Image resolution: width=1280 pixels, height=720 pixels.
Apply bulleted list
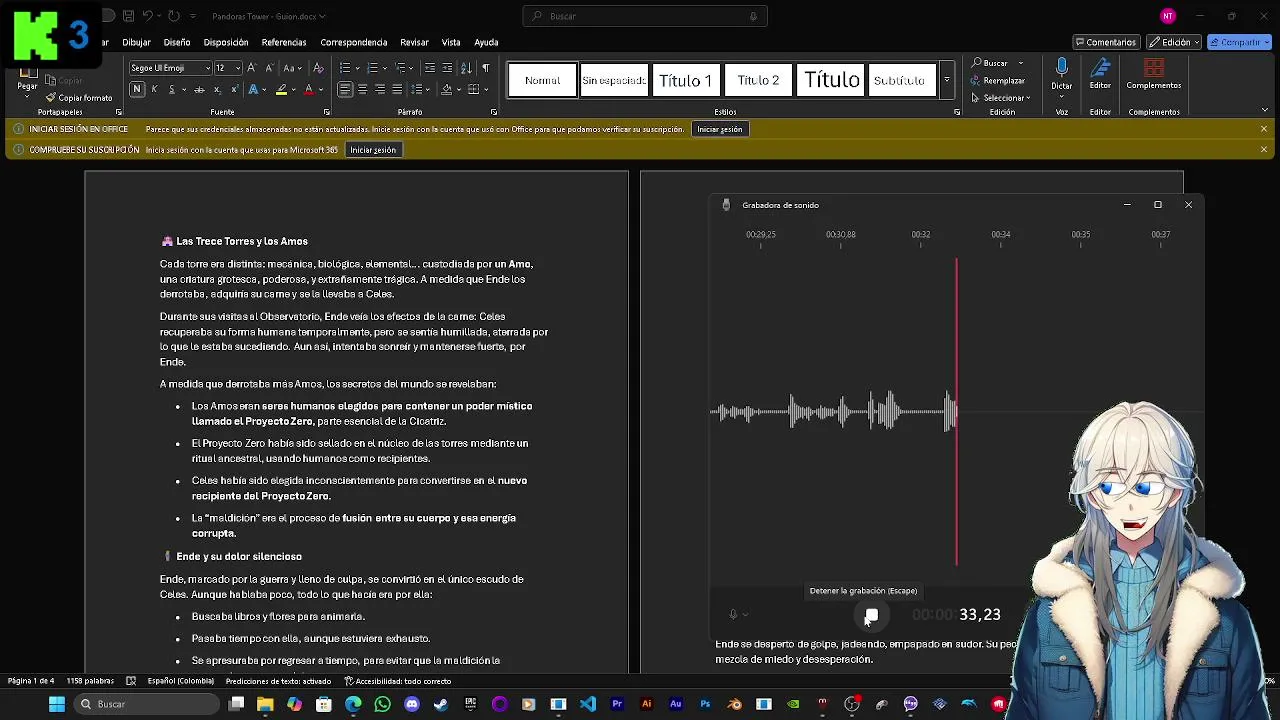click(x=345, y=68)
